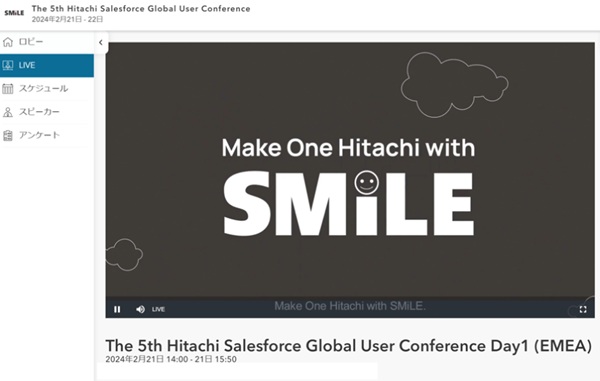Click the LIVE indicator in player
The image size is (600, 381).
click(158, 309)
